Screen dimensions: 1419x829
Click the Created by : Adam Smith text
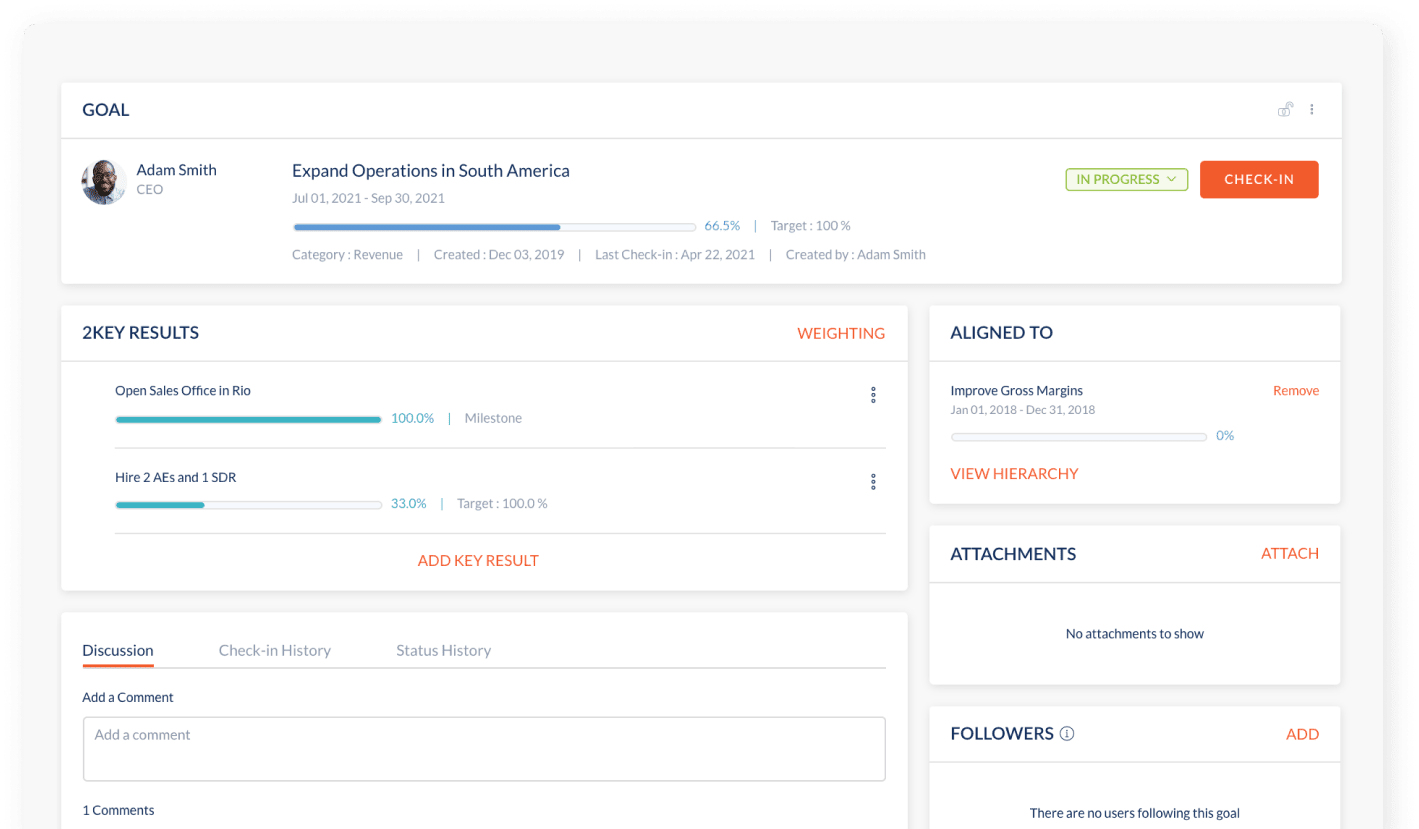[856, 255]
